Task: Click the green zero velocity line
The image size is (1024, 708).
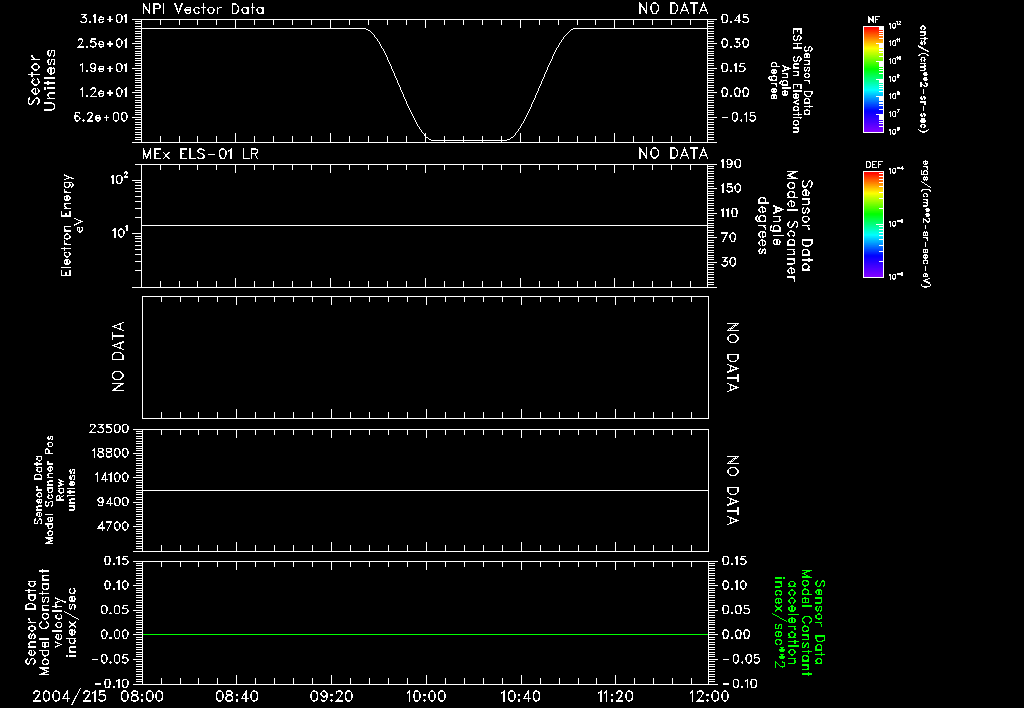Action: point(425,634)
